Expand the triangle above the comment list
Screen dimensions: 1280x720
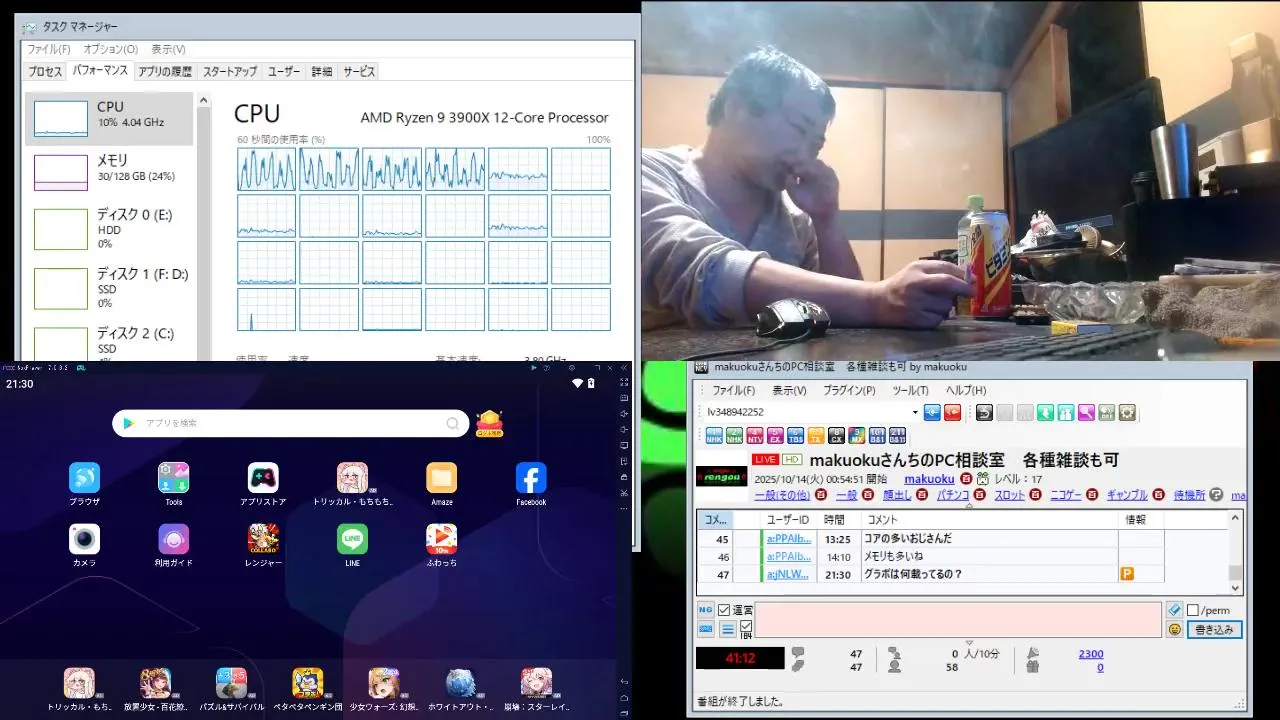click(969, 505)
